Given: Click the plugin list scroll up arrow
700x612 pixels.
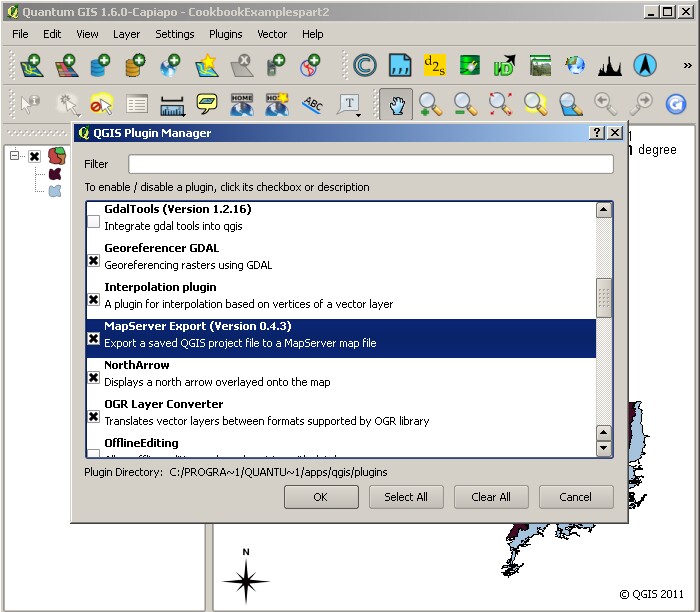Looking at the screenshot, I should click(604, 209).
